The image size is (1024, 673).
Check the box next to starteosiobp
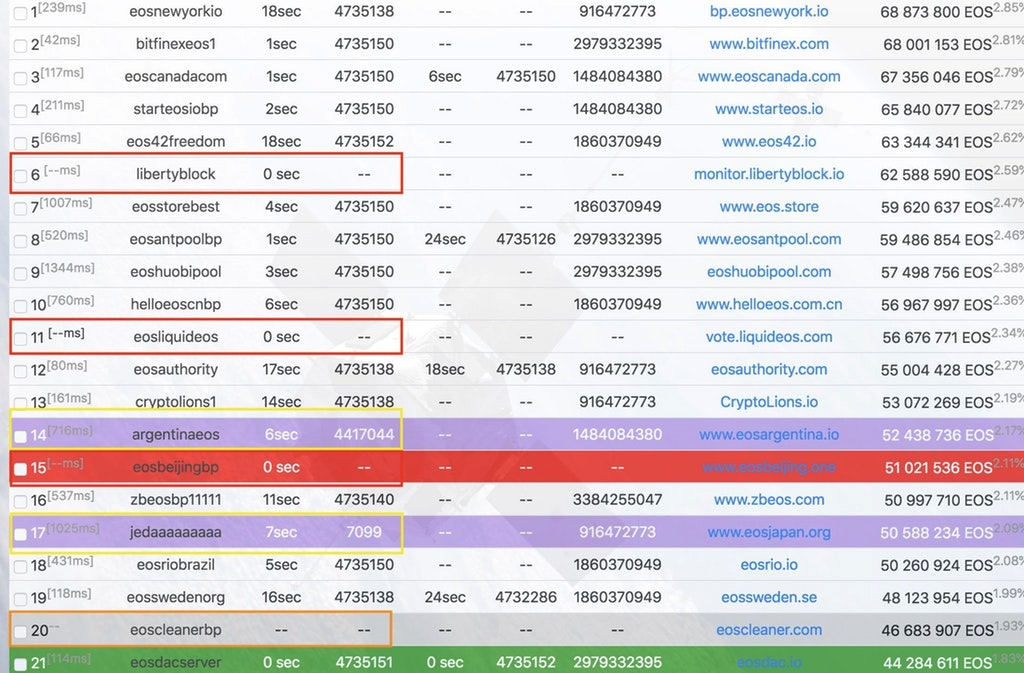pos(20,111)
